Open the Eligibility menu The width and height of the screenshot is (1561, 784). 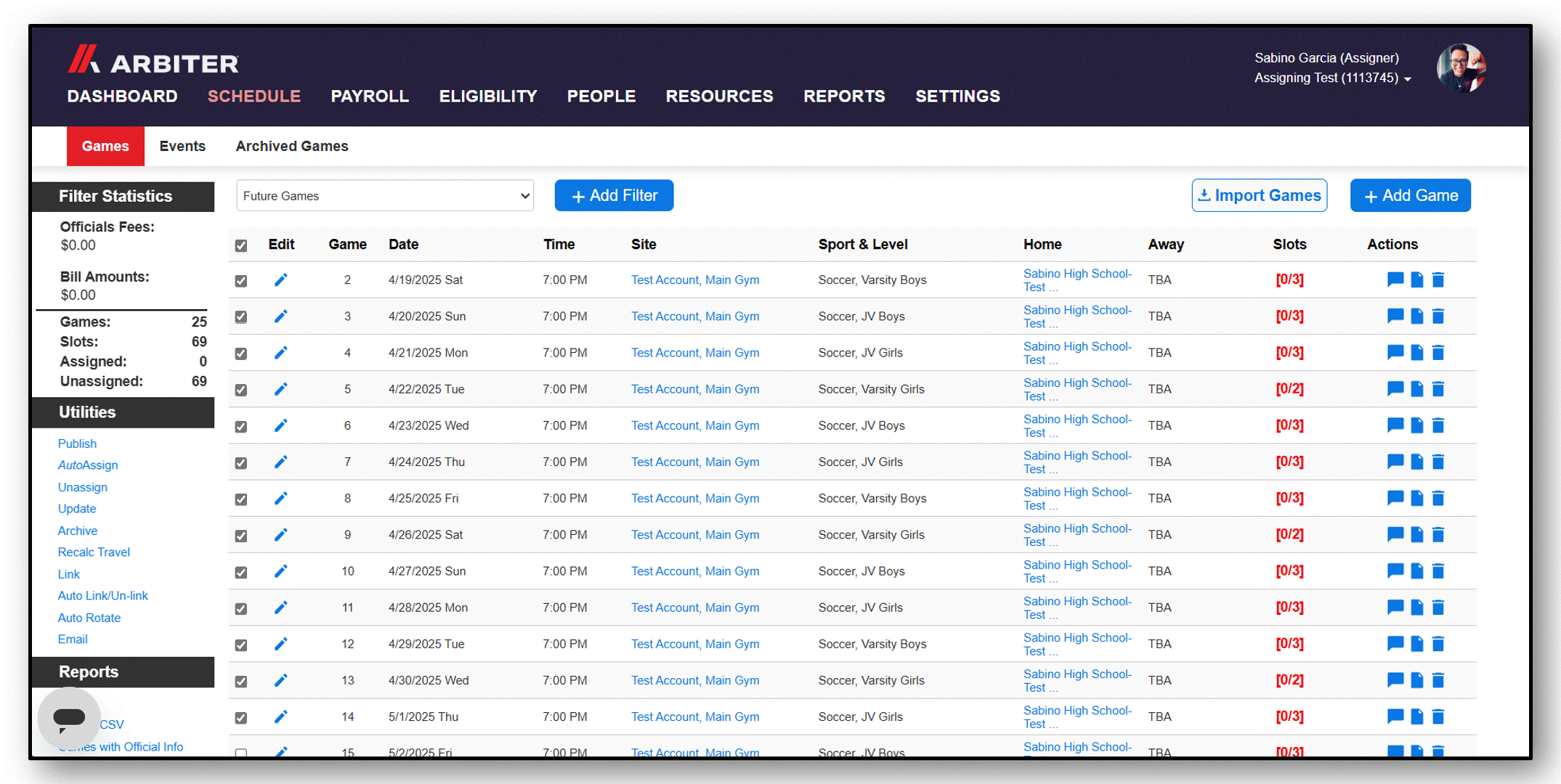click(488, 97)
